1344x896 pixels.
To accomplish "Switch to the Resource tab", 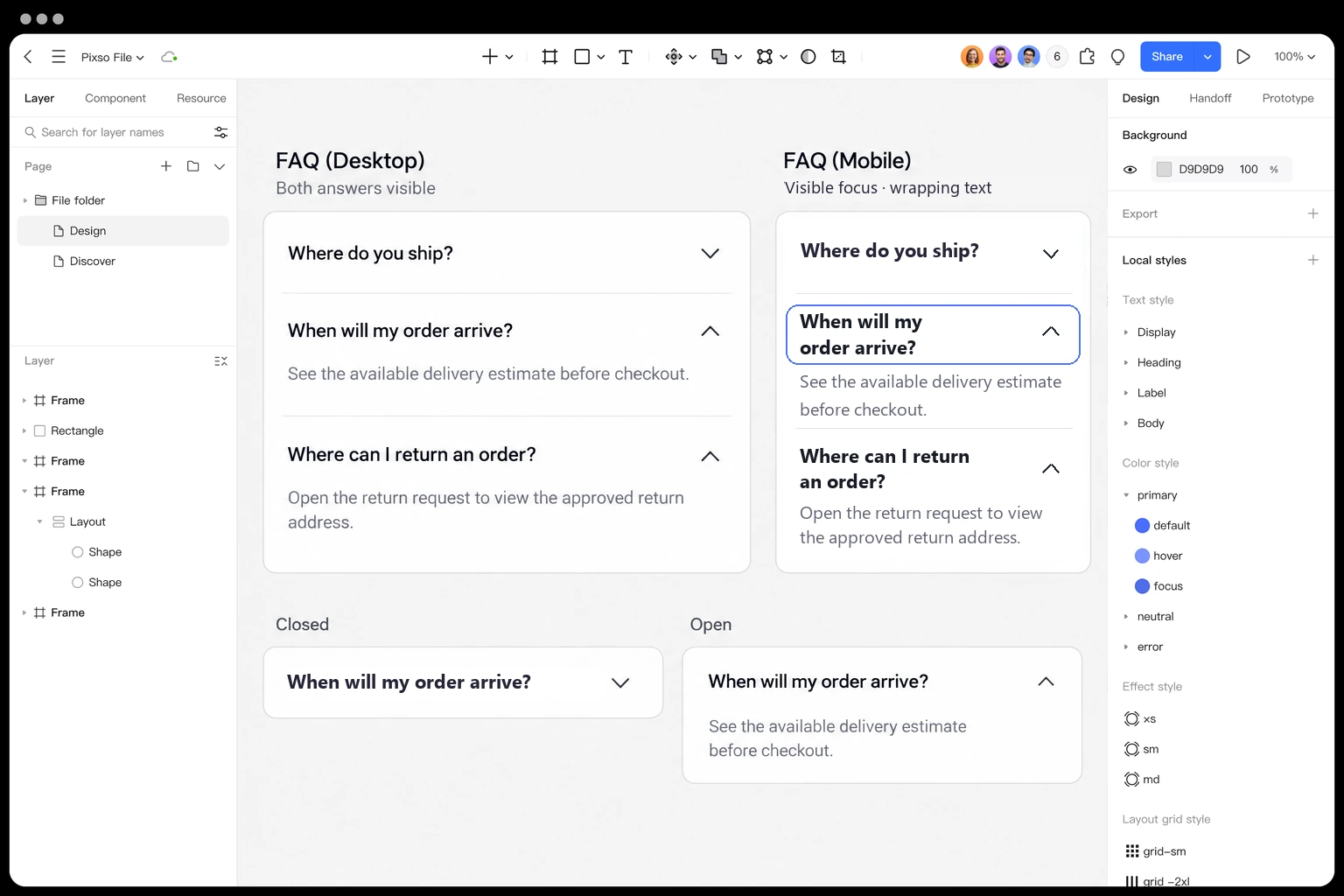I will (201, 98).
